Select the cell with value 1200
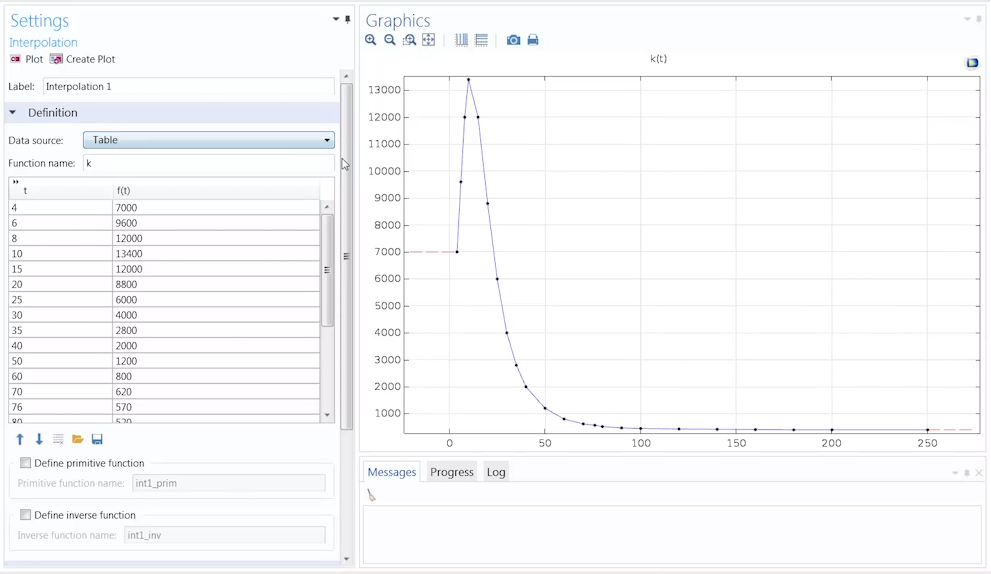The height and width of the screenshot is (574, 991). (216, 361)
